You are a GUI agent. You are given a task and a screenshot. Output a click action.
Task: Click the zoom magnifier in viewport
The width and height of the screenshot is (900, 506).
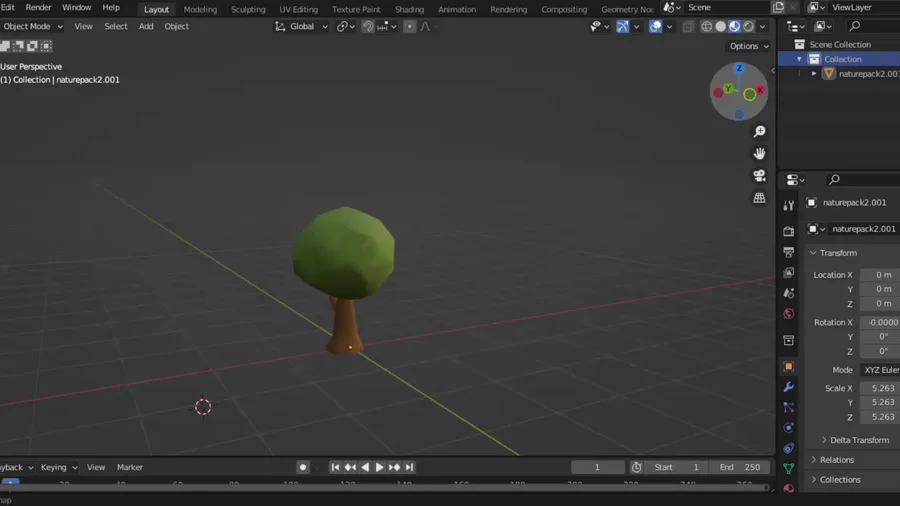[x=759, y=131]
